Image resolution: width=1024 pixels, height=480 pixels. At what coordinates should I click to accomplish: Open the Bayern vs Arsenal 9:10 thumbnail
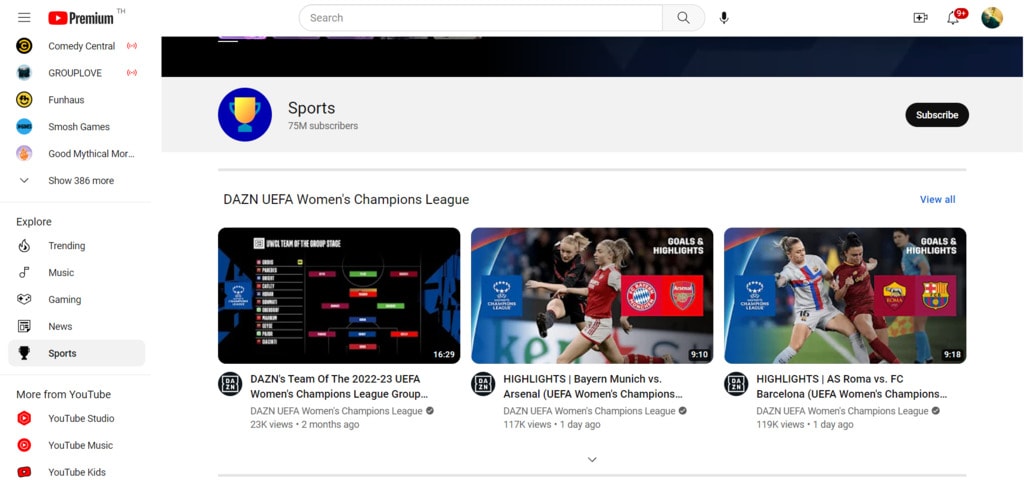(x=592, y=295)
